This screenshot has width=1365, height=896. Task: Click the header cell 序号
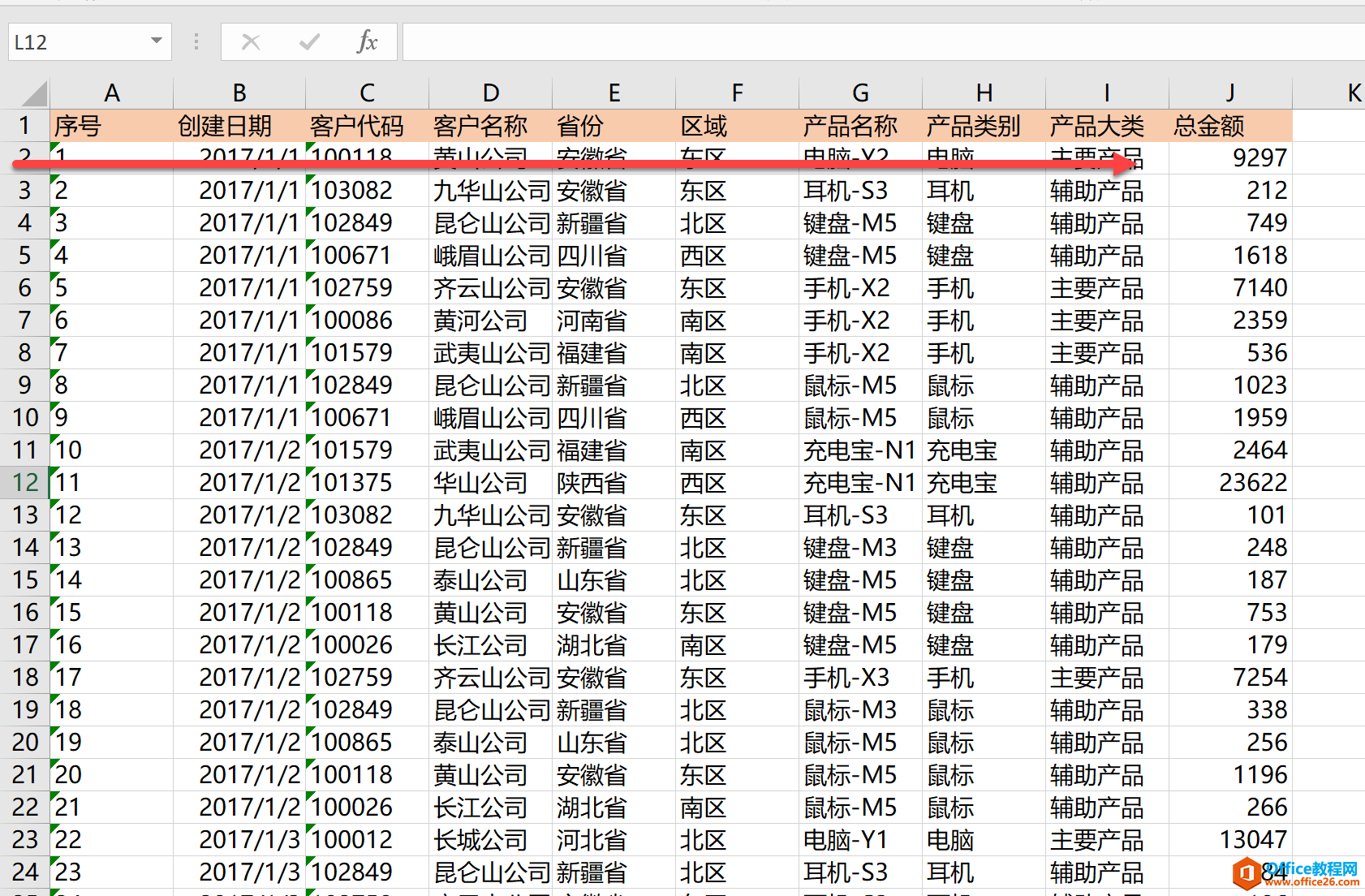tap(112, 126)
